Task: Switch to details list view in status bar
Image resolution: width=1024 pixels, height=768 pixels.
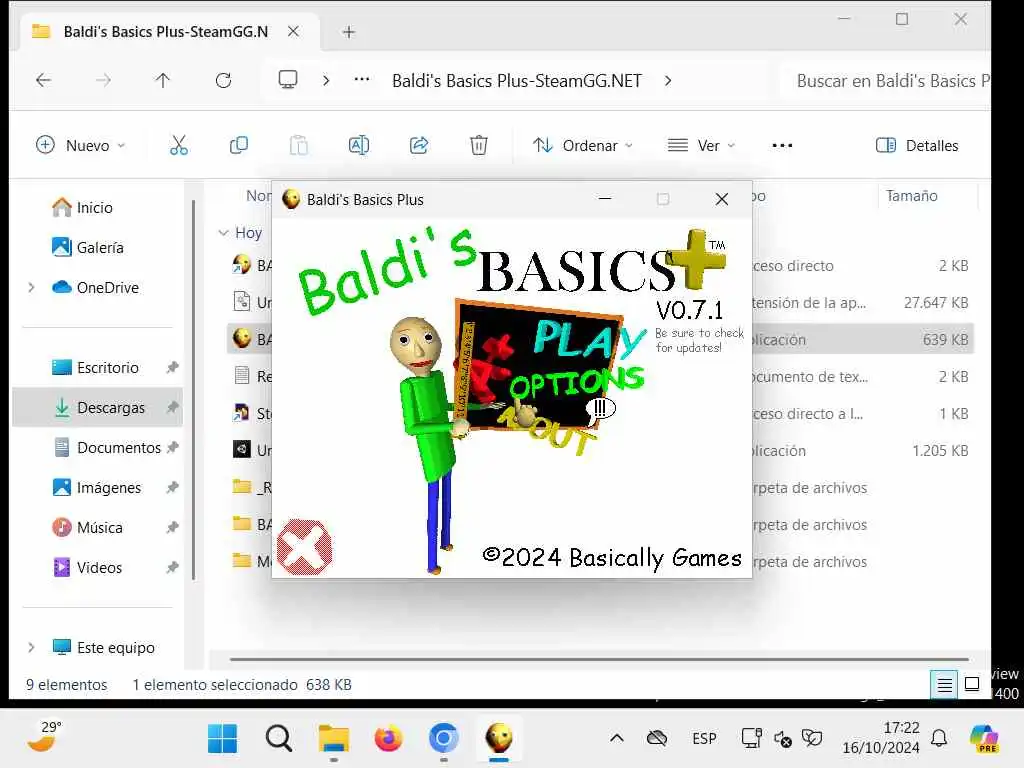Action: point(944,684)
